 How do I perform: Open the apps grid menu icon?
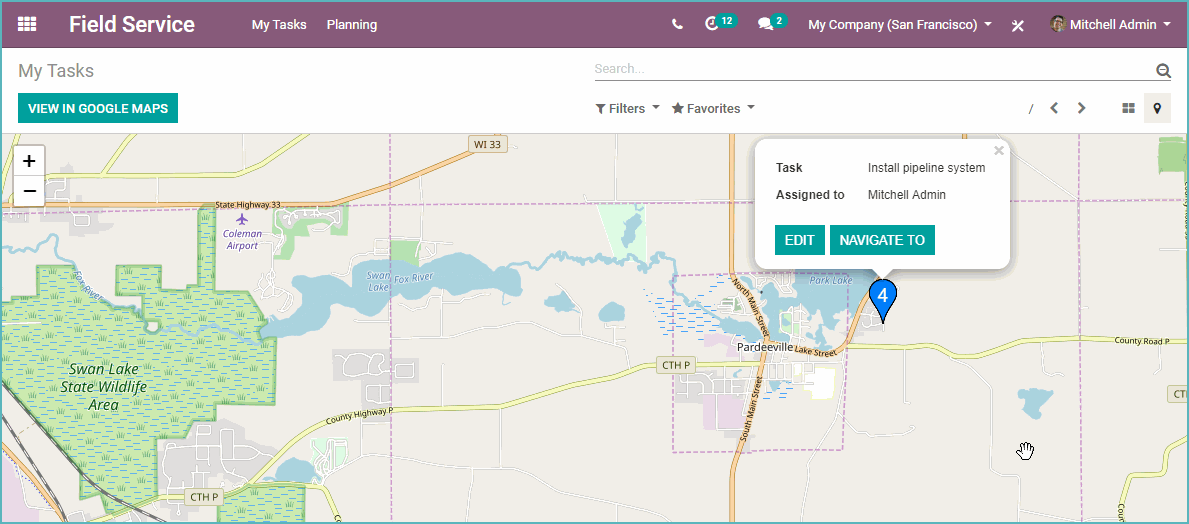pyautogui.click(x=27, y=24)
